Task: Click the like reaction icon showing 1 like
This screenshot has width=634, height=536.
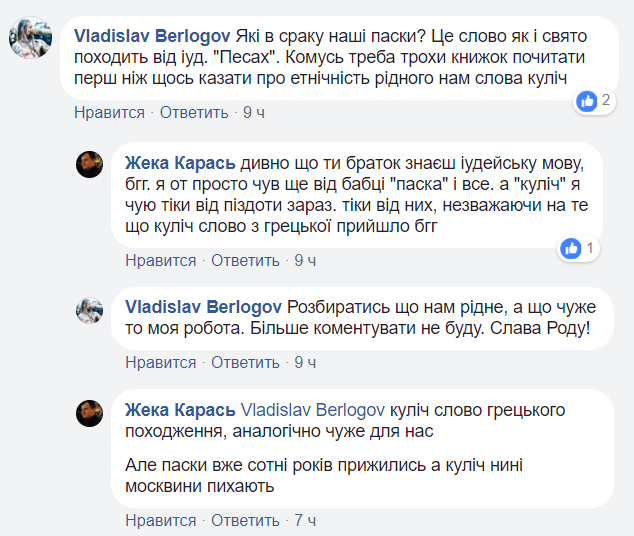Action: 572,248
